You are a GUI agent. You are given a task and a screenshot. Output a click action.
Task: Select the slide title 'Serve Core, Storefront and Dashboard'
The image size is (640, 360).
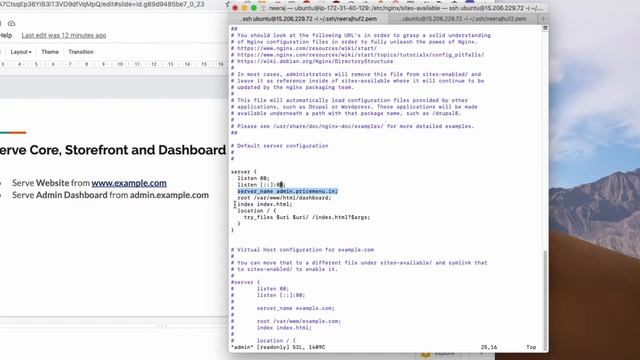(x=113, y=150)
